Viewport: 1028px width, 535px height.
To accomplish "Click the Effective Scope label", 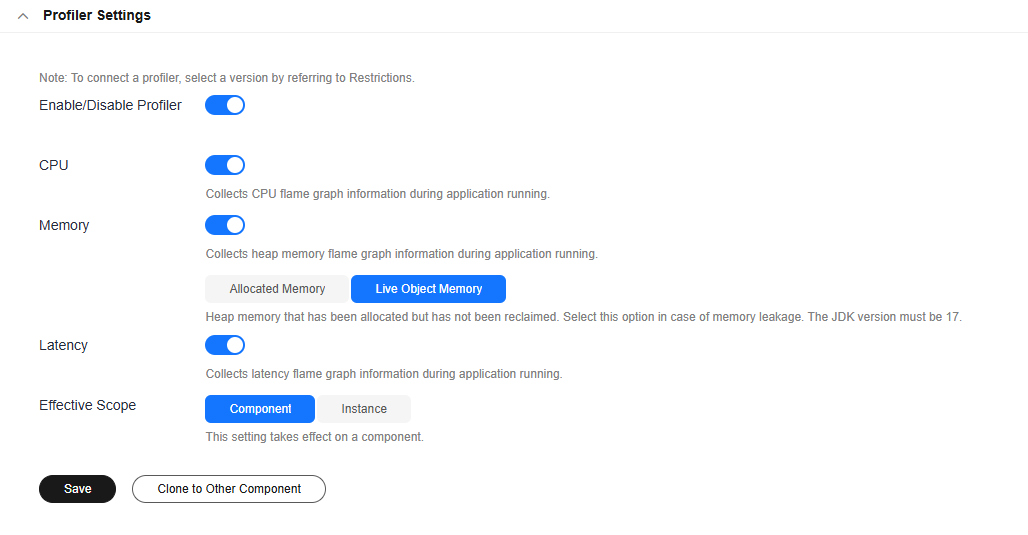I will point(87,405).
